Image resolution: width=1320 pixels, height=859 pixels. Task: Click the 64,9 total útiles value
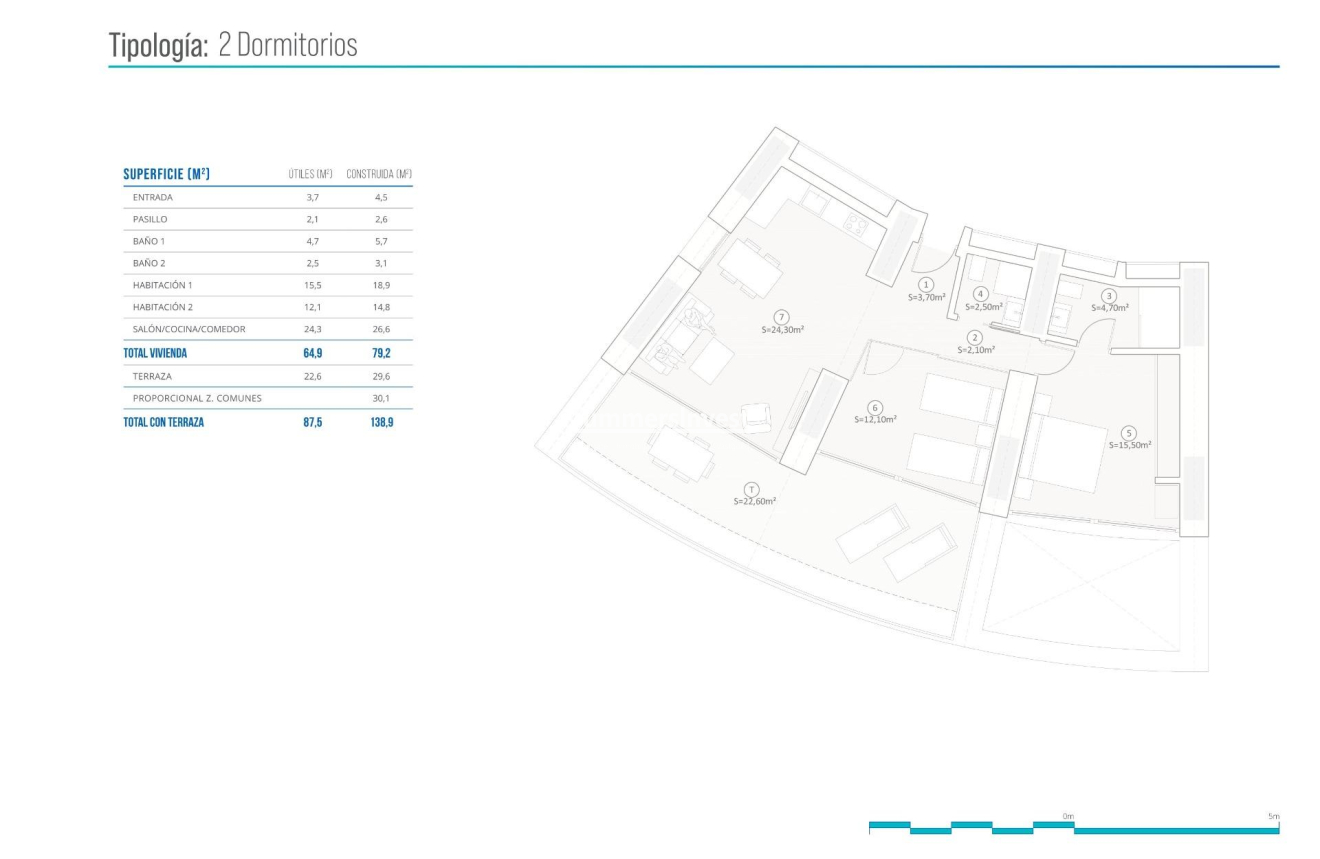click(312, 353)
